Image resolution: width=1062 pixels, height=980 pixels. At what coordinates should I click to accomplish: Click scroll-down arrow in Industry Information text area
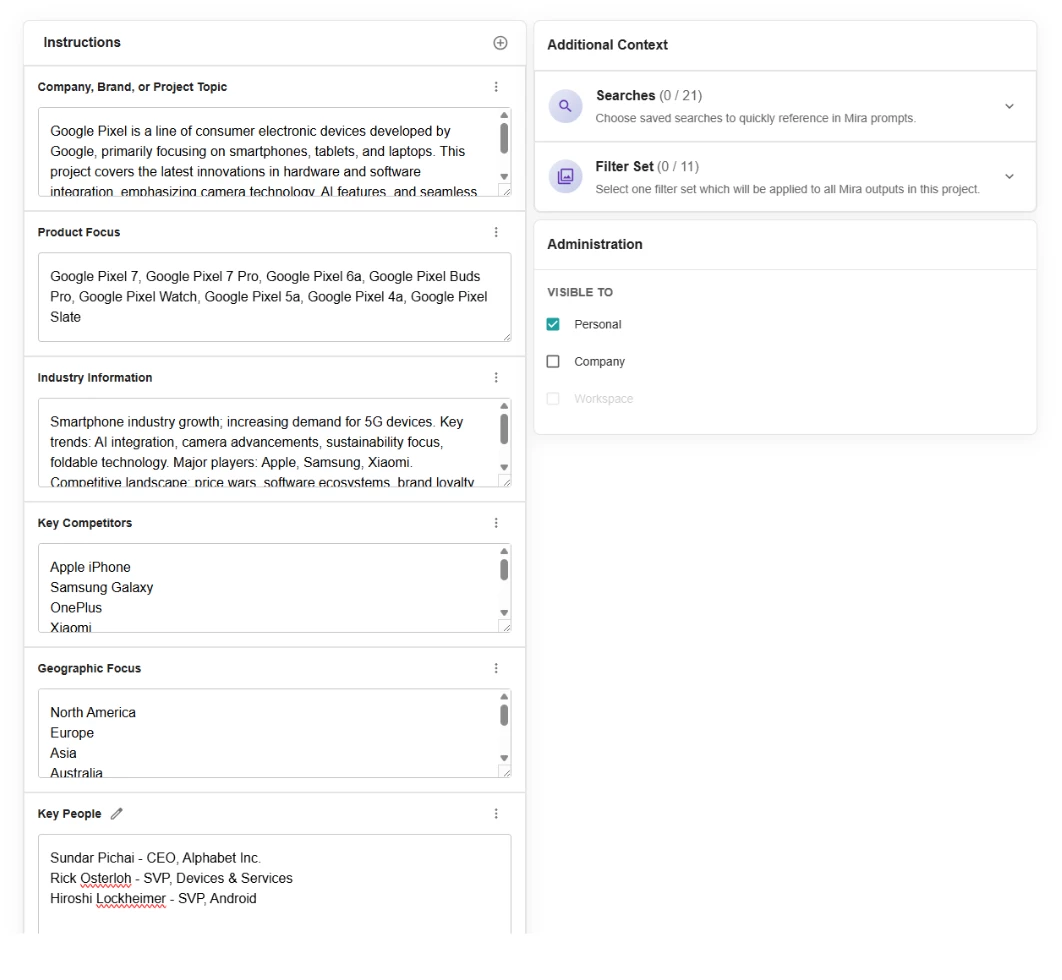[504, 467]
